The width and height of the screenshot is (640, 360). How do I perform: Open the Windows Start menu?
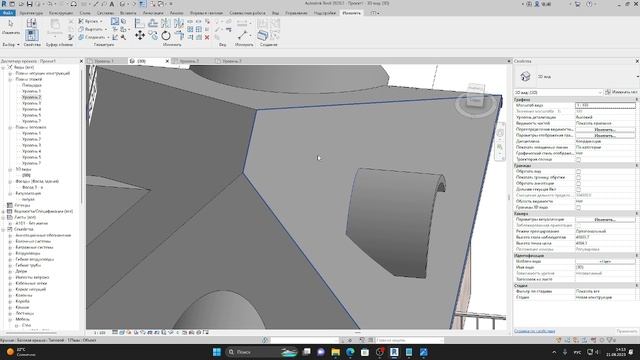(x=217, y=352)
